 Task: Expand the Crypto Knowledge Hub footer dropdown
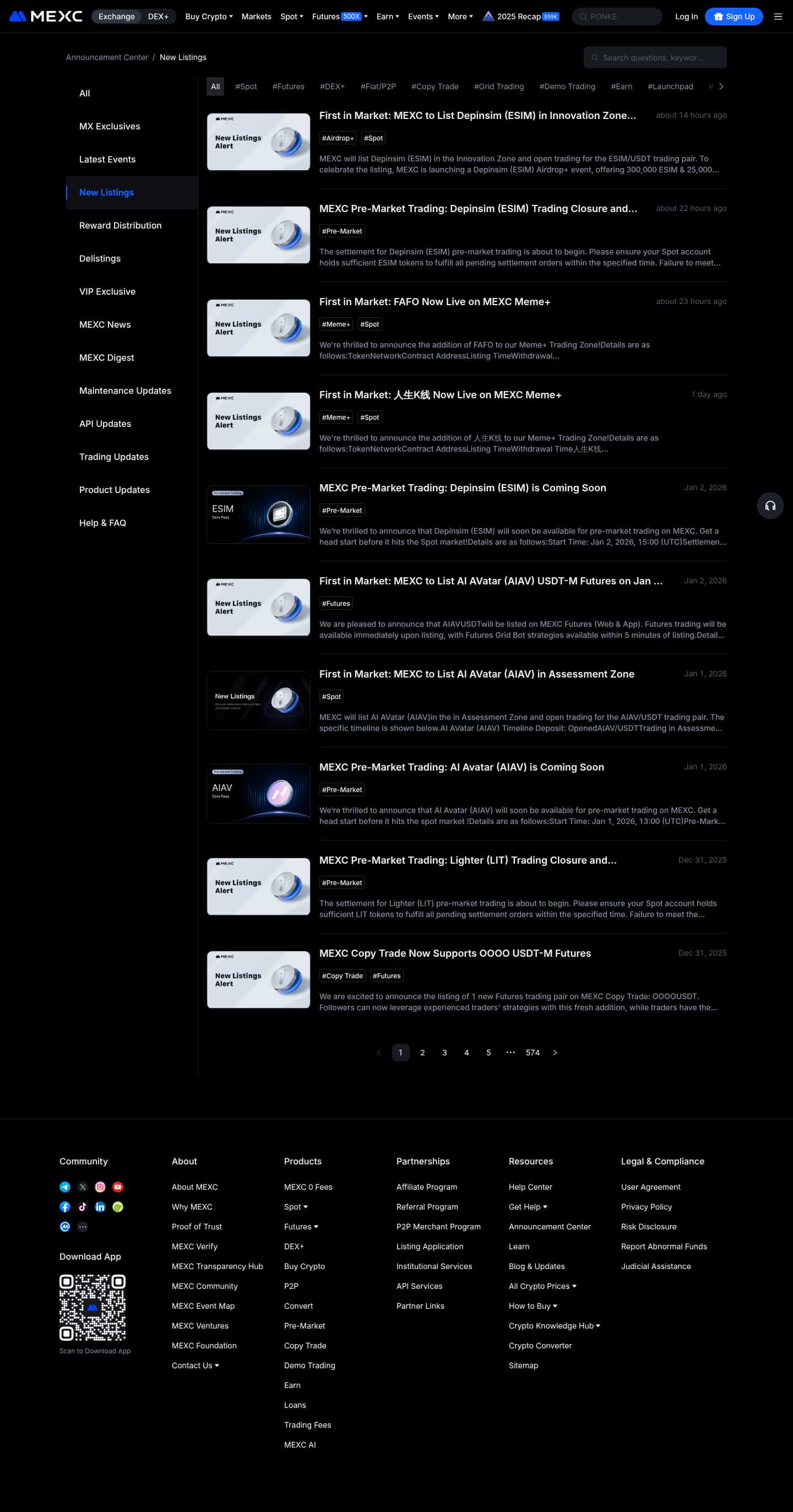[x=555, y=1325]
